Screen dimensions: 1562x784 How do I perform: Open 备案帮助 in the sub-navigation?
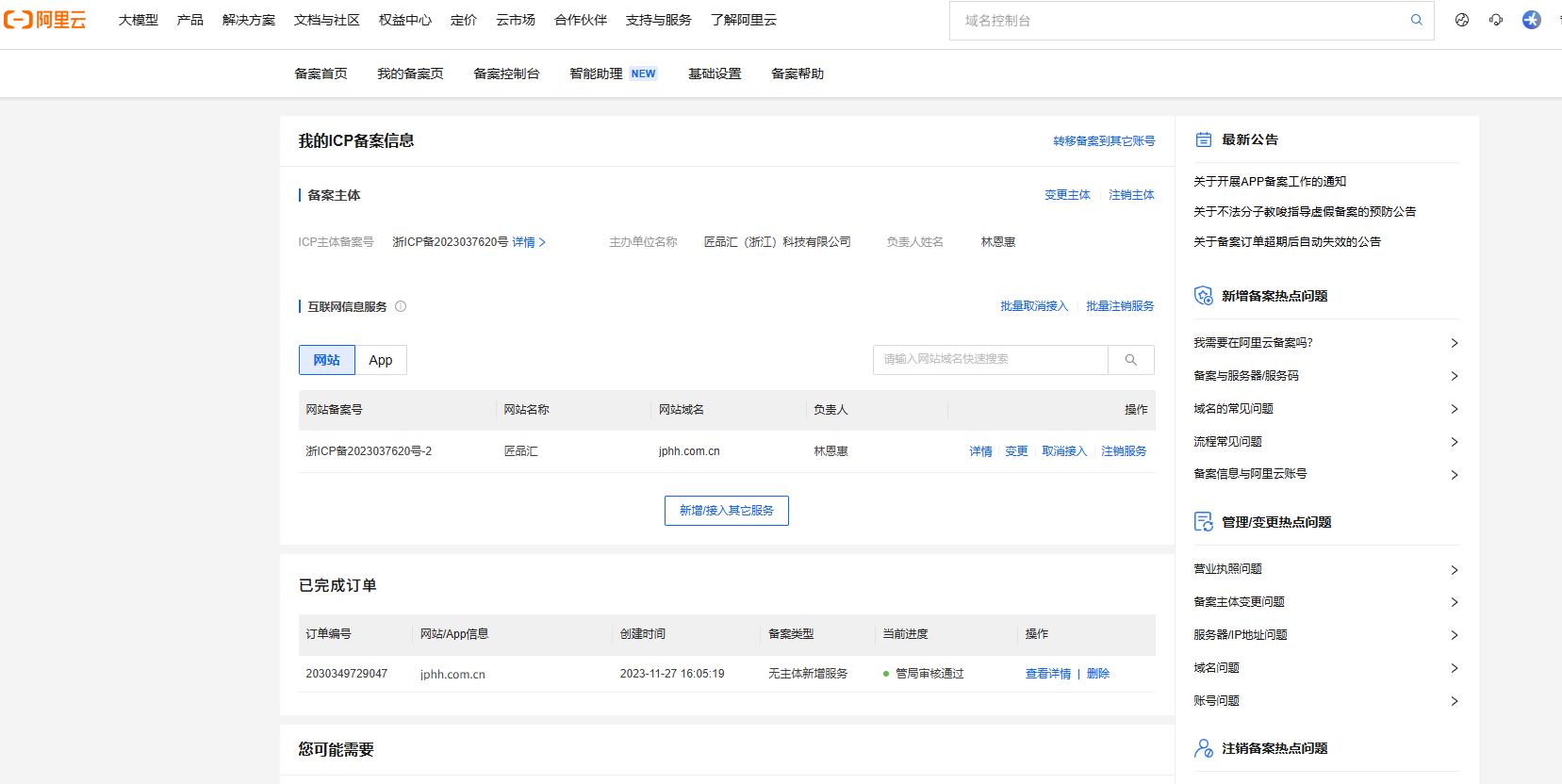click(x=797, y=73)
